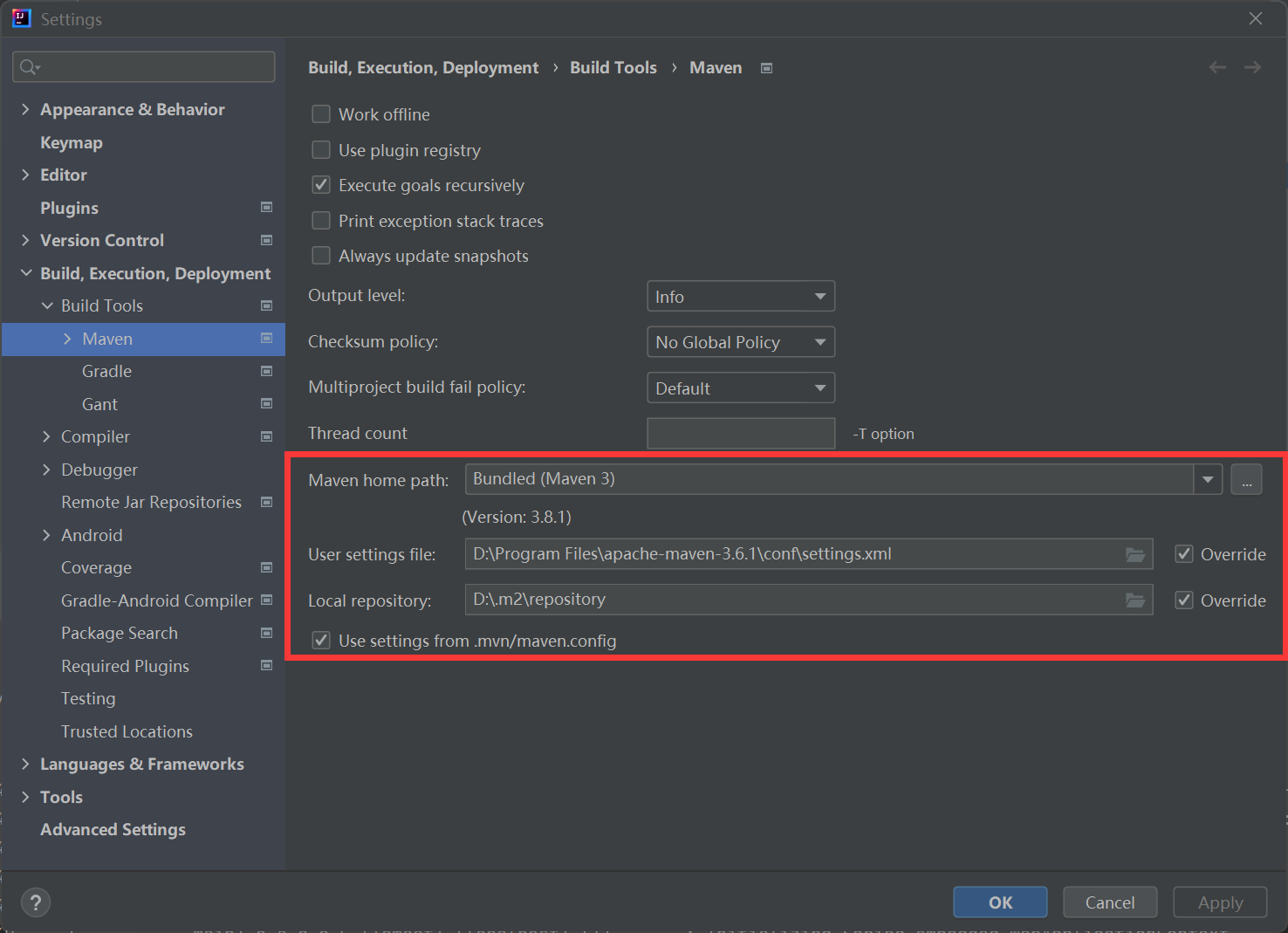The height and width of the screenshot is (933, 1288).
Task: Open Maven home path dropdown arrow
Action: pyautogui.click(x=1208, y=479)
